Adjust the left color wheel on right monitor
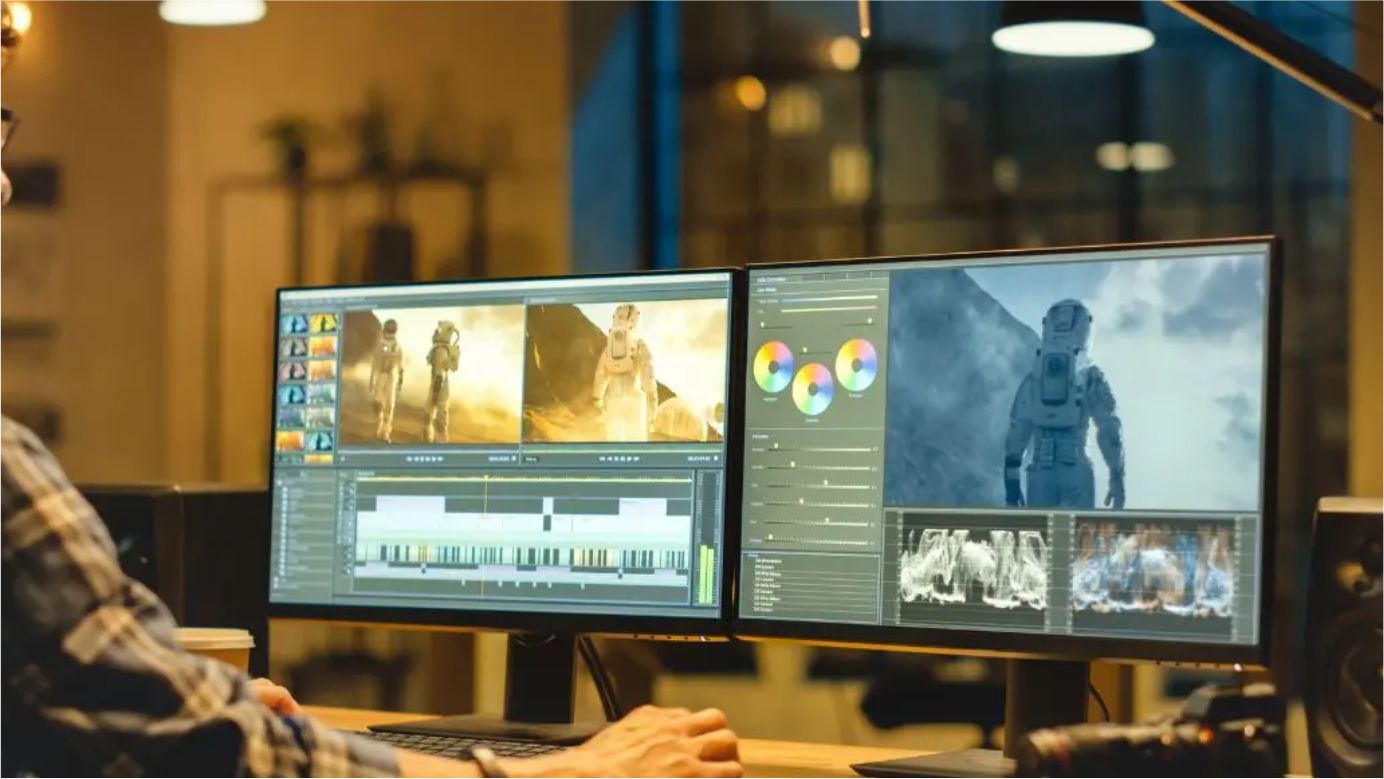Viewport: 1384px width, 779px height. pos(773,367)
